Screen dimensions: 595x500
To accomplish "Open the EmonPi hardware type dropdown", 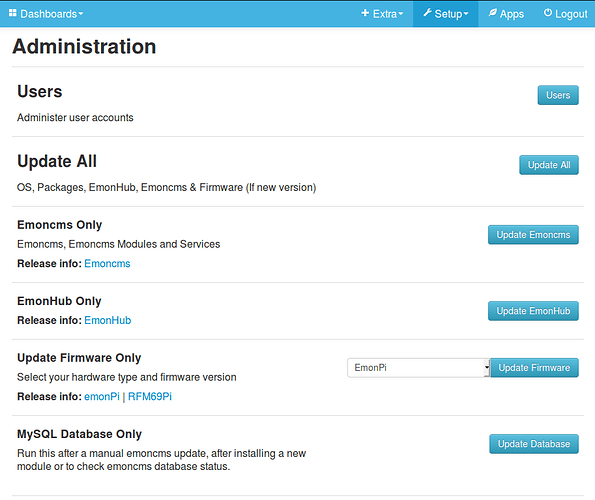I will click(419, 368).
